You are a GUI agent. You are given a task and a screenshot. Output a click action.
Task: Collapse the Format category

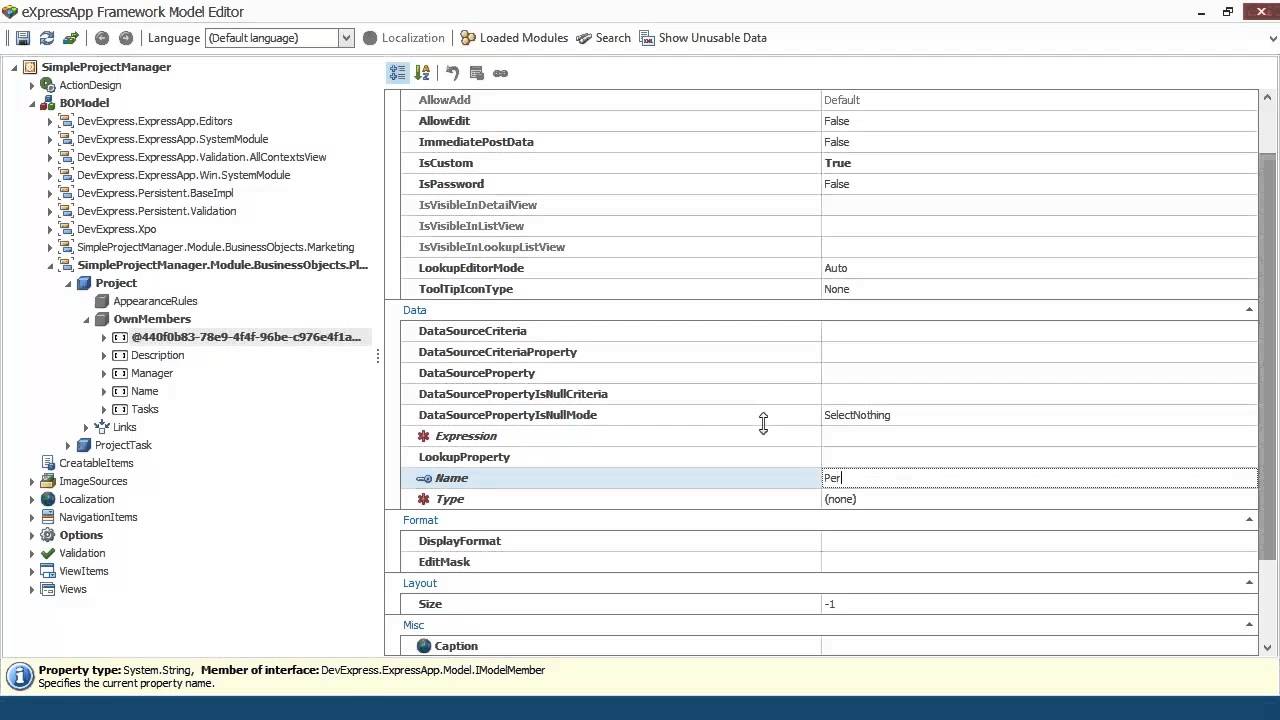[1249, 520]
